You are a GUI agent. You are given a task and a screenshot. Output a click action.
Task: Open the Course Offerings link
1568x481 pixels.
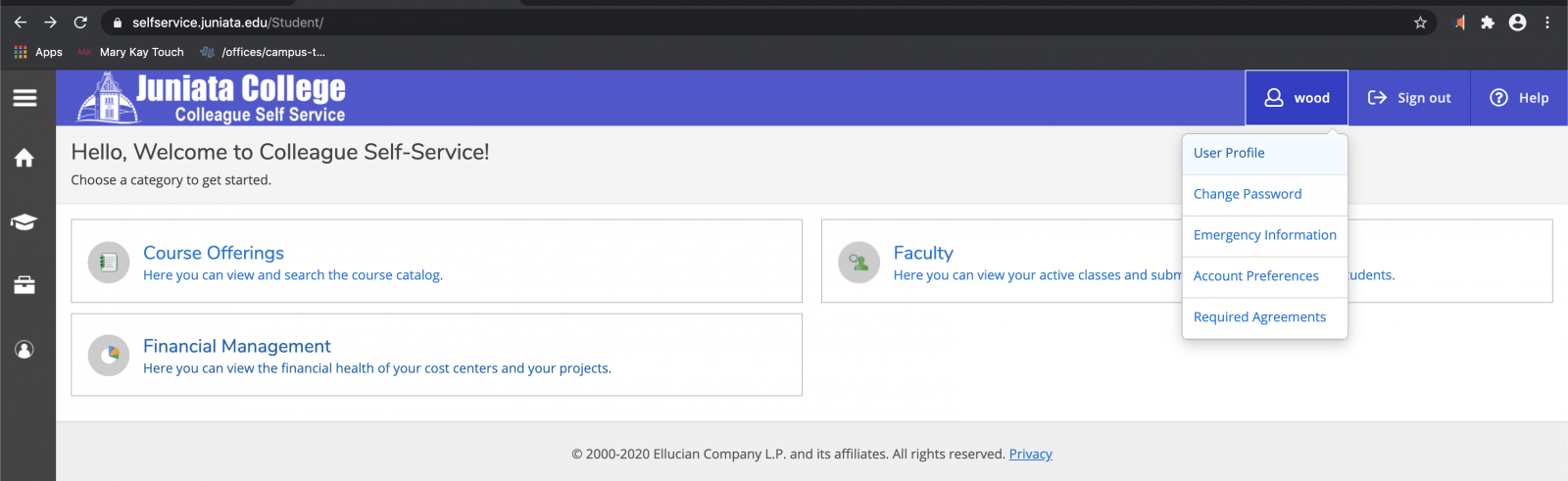coord(214,253)
